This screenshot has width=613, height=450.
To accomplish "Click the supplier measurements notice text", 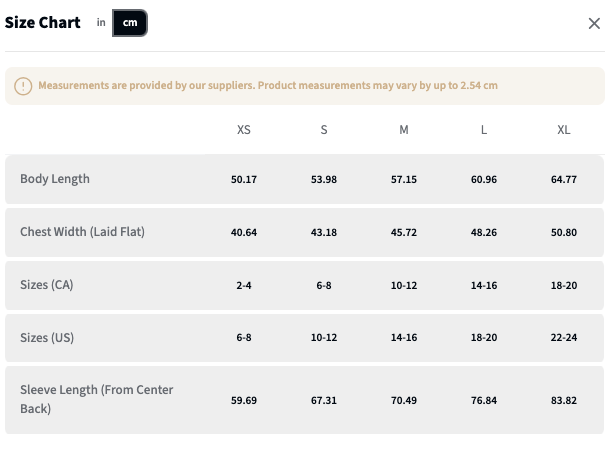I will point(268,86).
